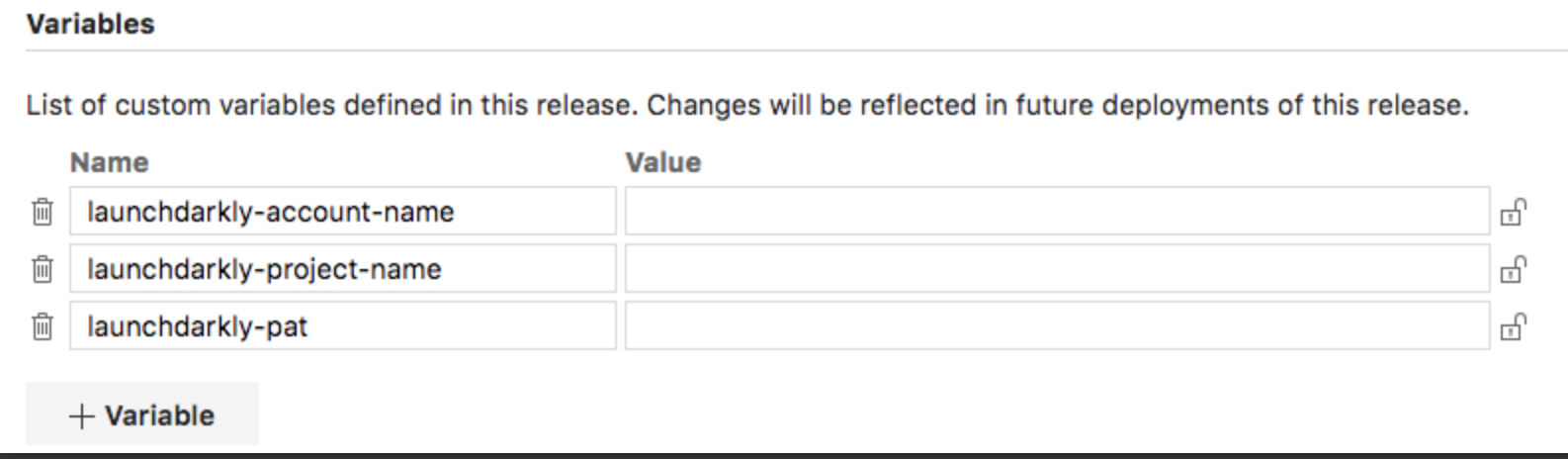Image resolution: width=1568 pixels, height=459 pixels.
Task: Click the Variables section heading
Action: point(91,24)
